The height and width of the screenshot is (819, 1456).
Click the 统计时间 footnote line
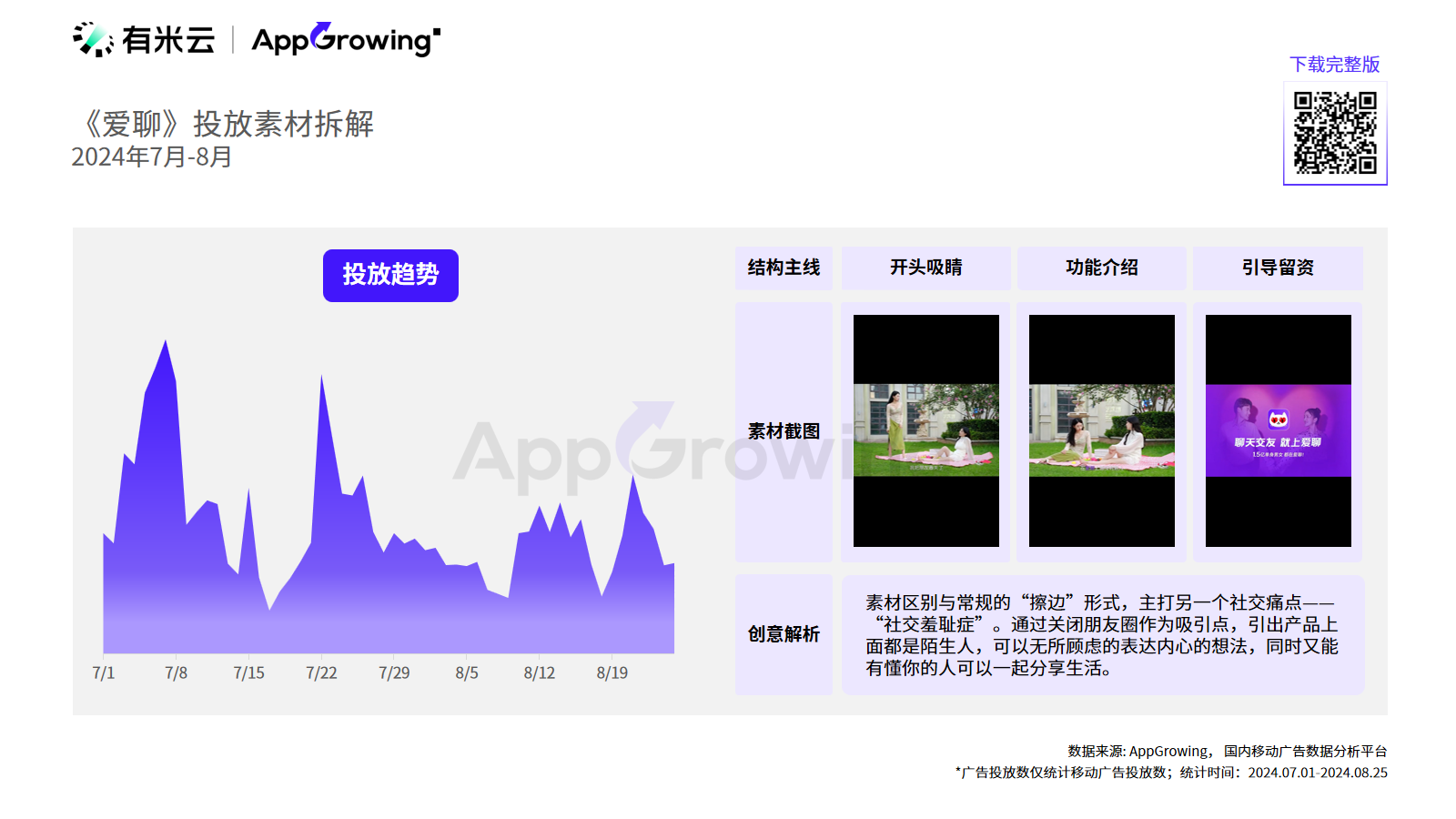[x=1171, y=773]
